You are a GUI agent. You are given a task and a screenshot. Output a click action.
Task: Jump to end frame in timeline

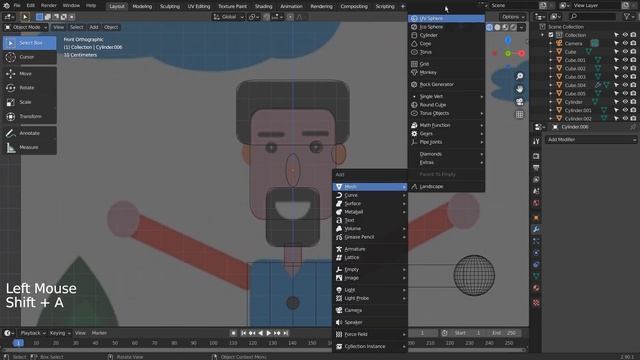pos(286,333)
